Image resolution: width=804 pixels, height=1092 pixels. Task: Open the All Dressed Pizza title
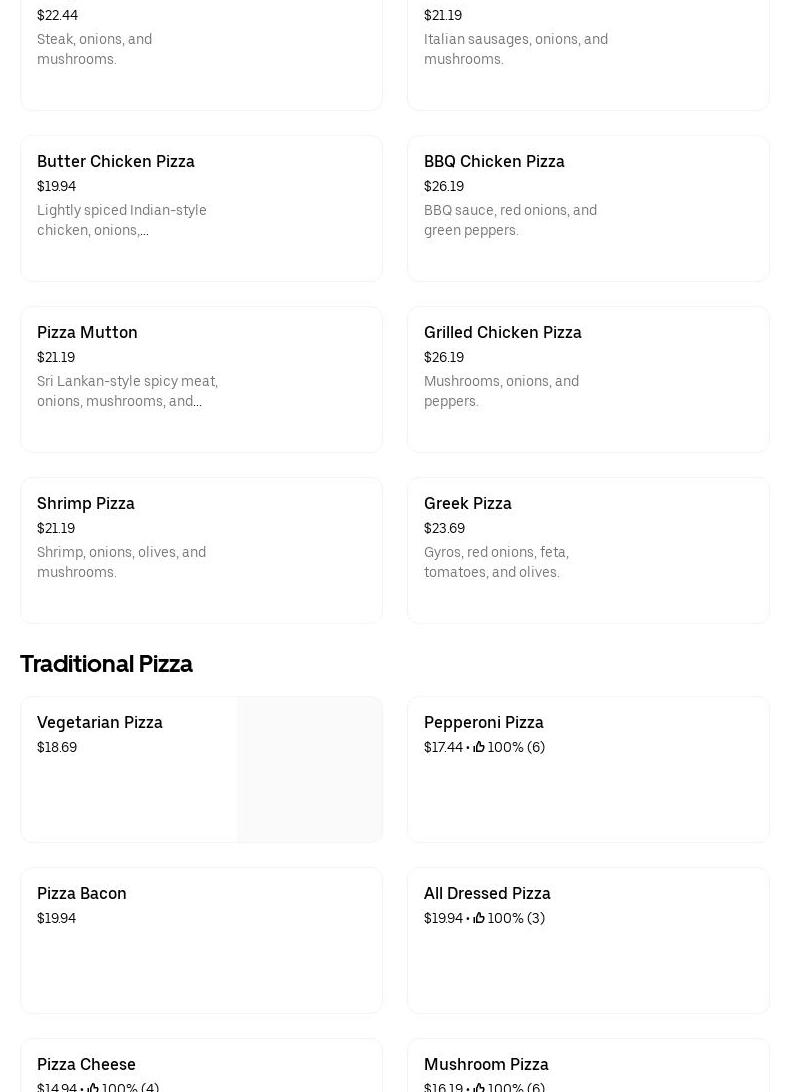(487, 893)
